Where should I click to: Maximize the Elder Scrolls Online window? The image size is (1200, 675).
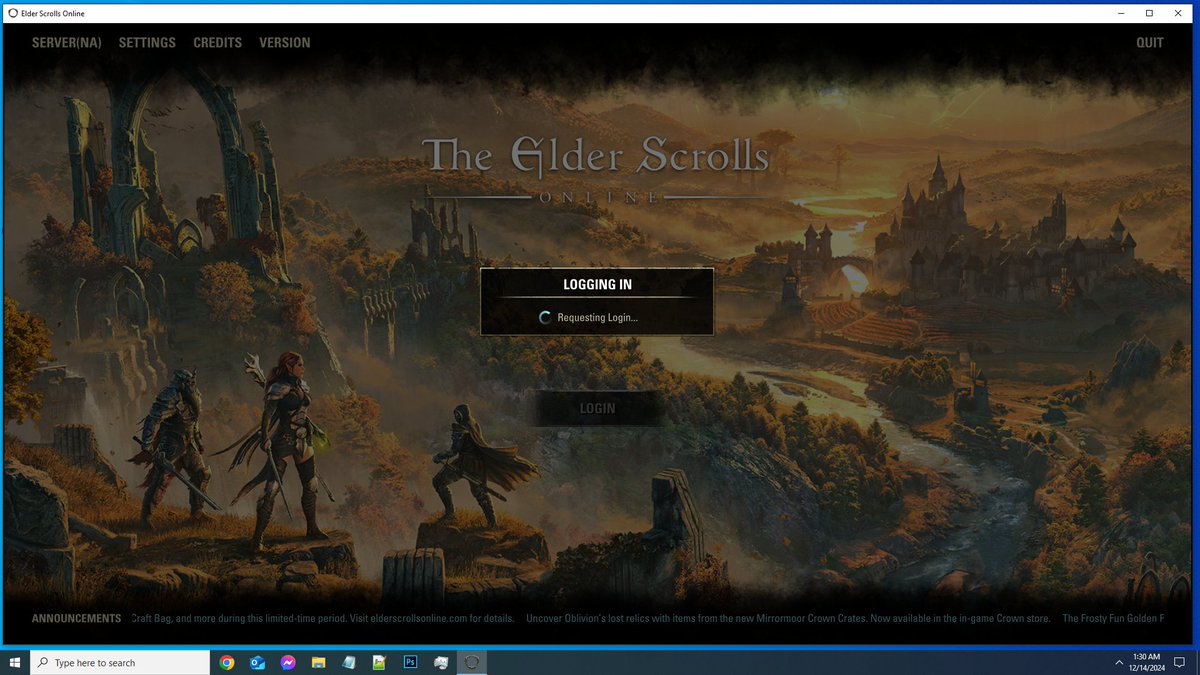(x=1149, y=13)
